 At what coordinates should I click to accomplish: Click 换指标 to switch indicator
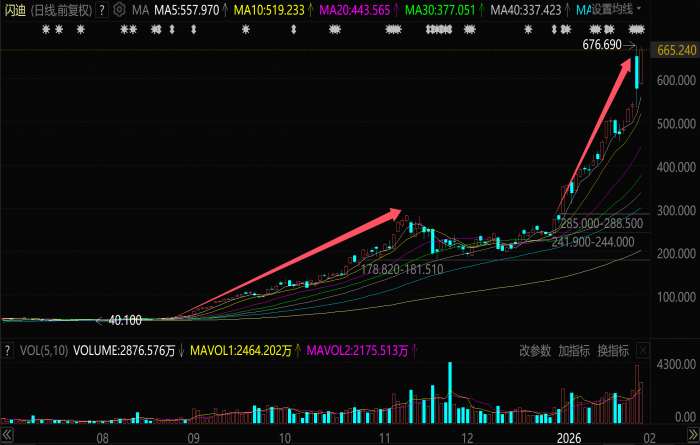[612, 351]
